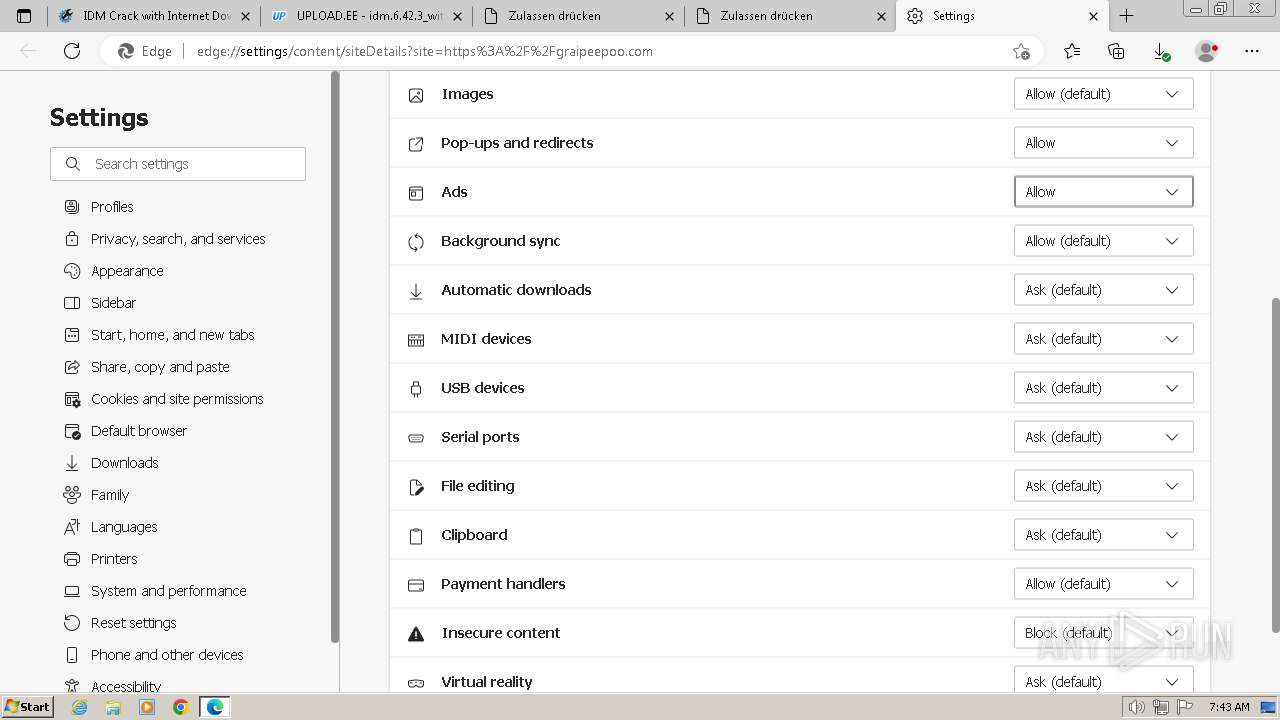Switch to the UPLOAD.EE idm tab
This screenshot has width=1280, height=720.
pos(367,16)
